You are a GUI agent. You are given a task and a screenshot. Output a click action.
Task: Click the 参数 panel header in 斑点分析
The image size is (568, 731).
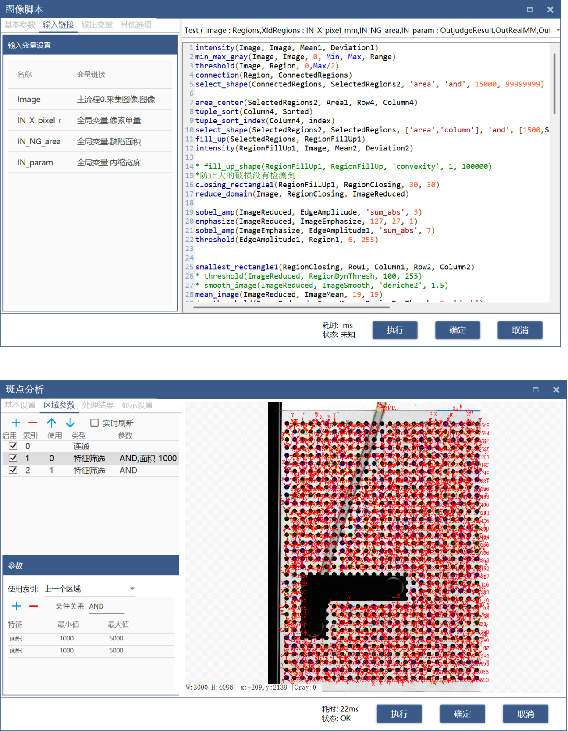(x=90, y=565)
